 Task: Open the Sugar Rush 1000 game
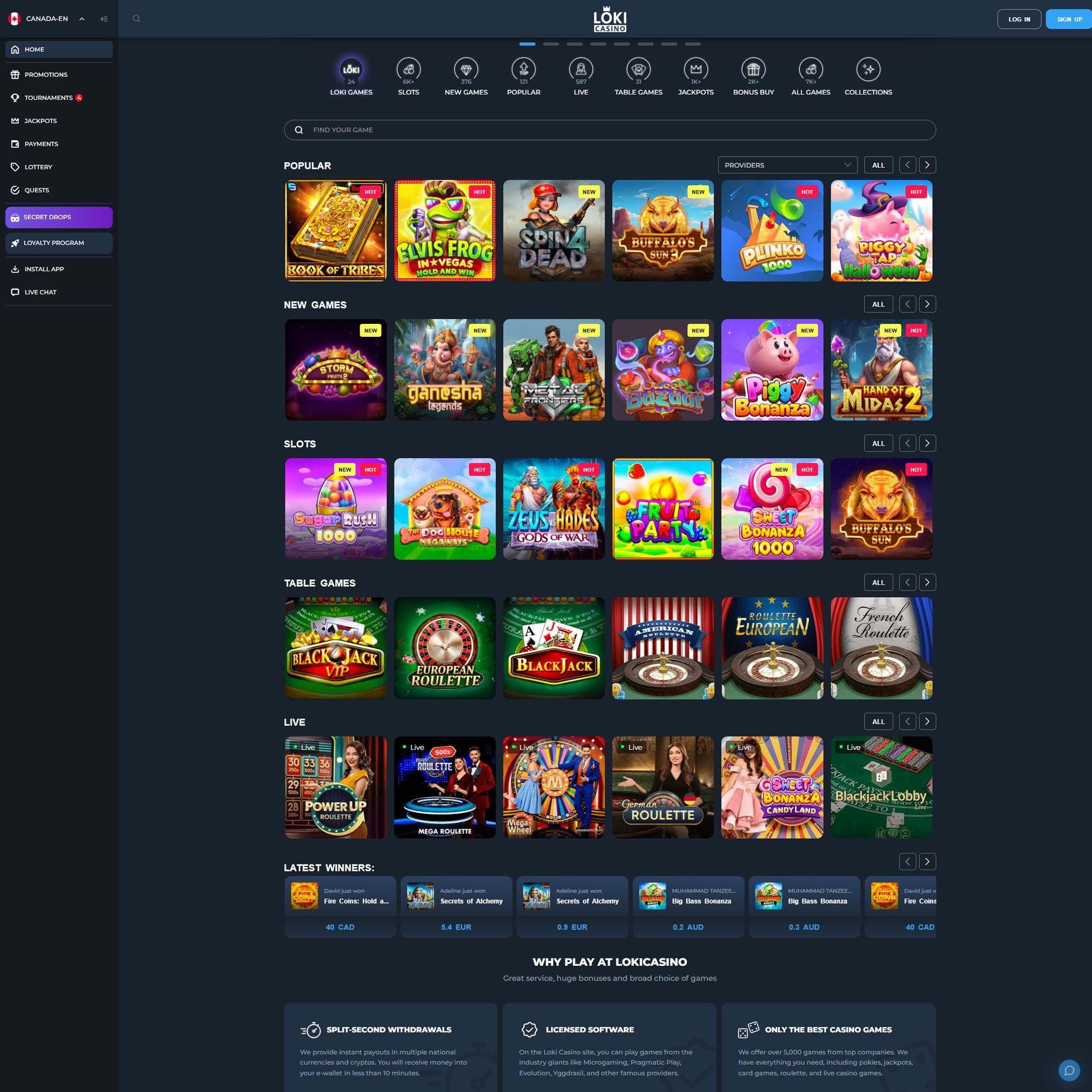tap(336, 509)
